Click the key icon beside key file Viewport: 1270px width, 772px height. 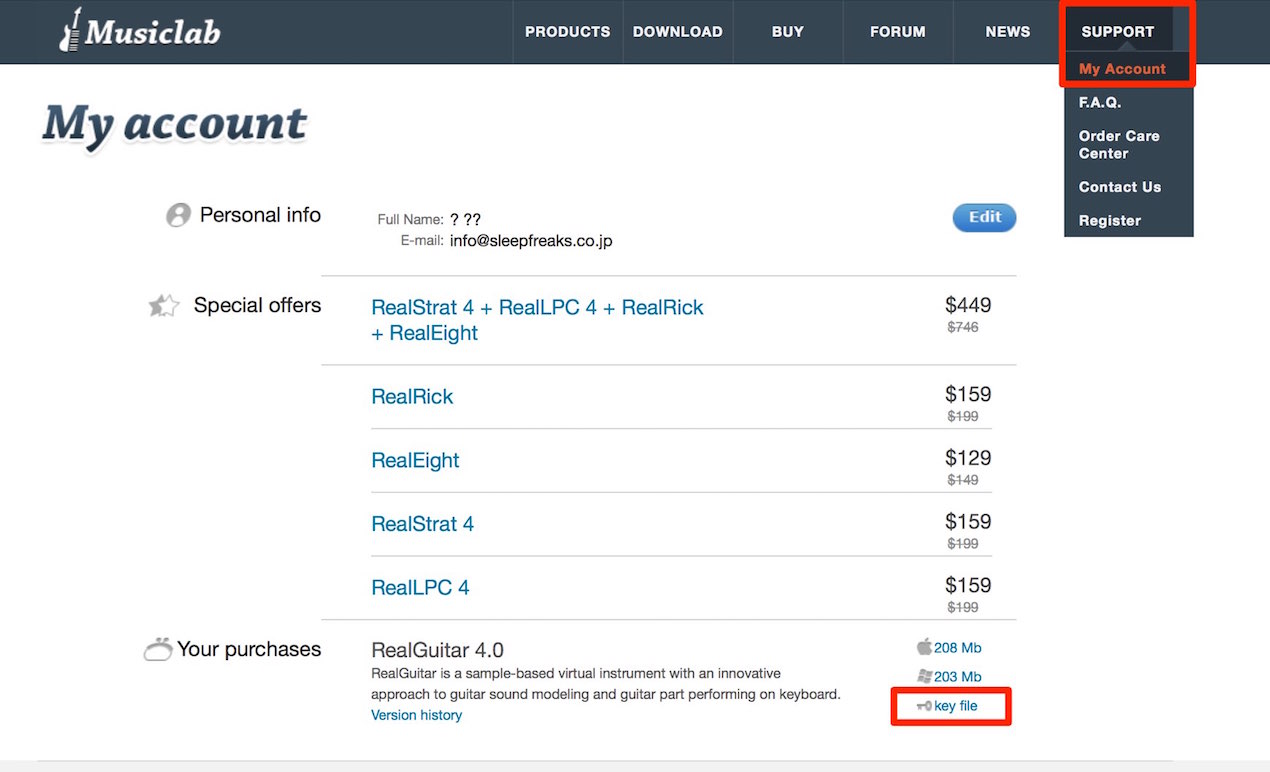click(x=923, y=706)
